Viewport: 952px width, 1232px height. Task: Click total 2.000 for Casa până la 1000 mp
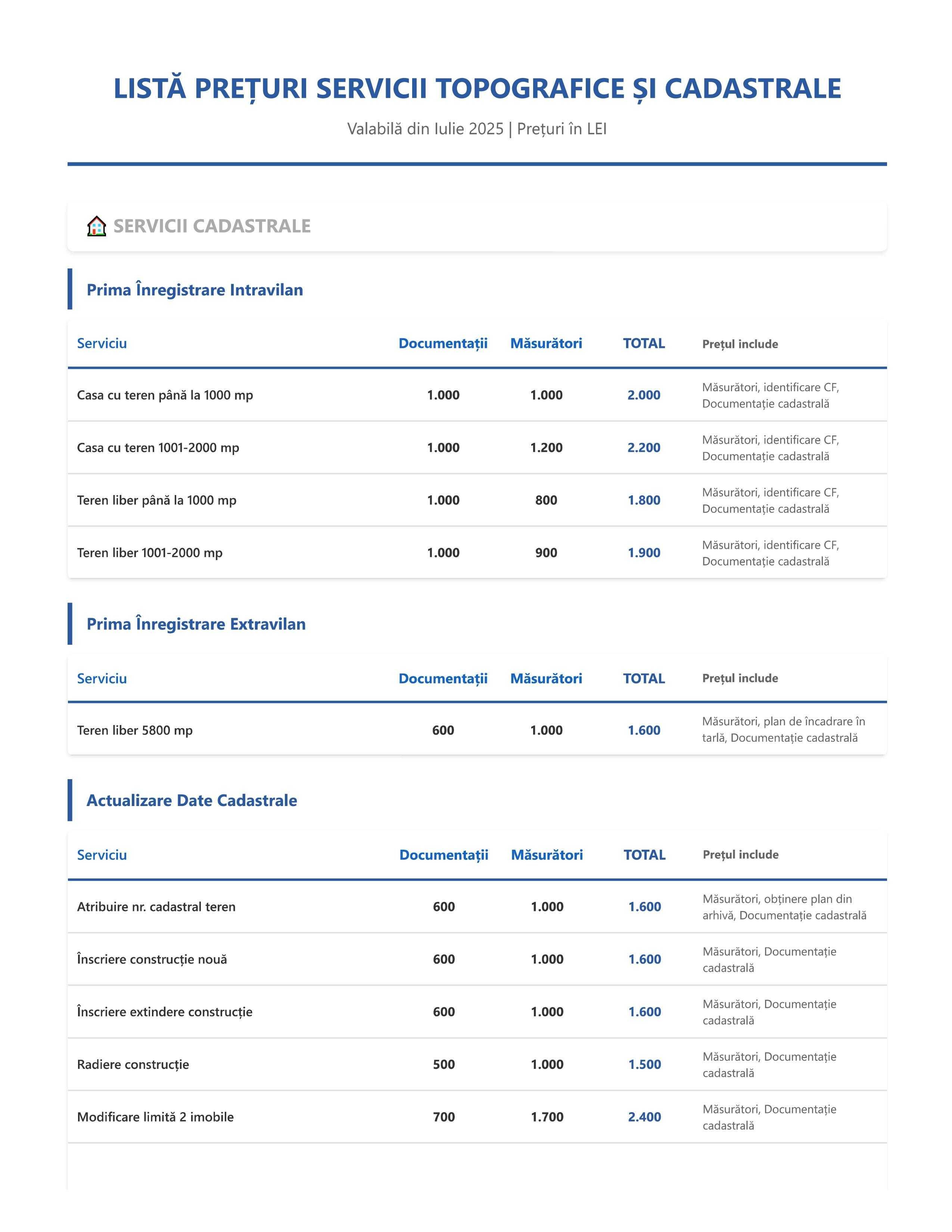(x=644, y=395)
